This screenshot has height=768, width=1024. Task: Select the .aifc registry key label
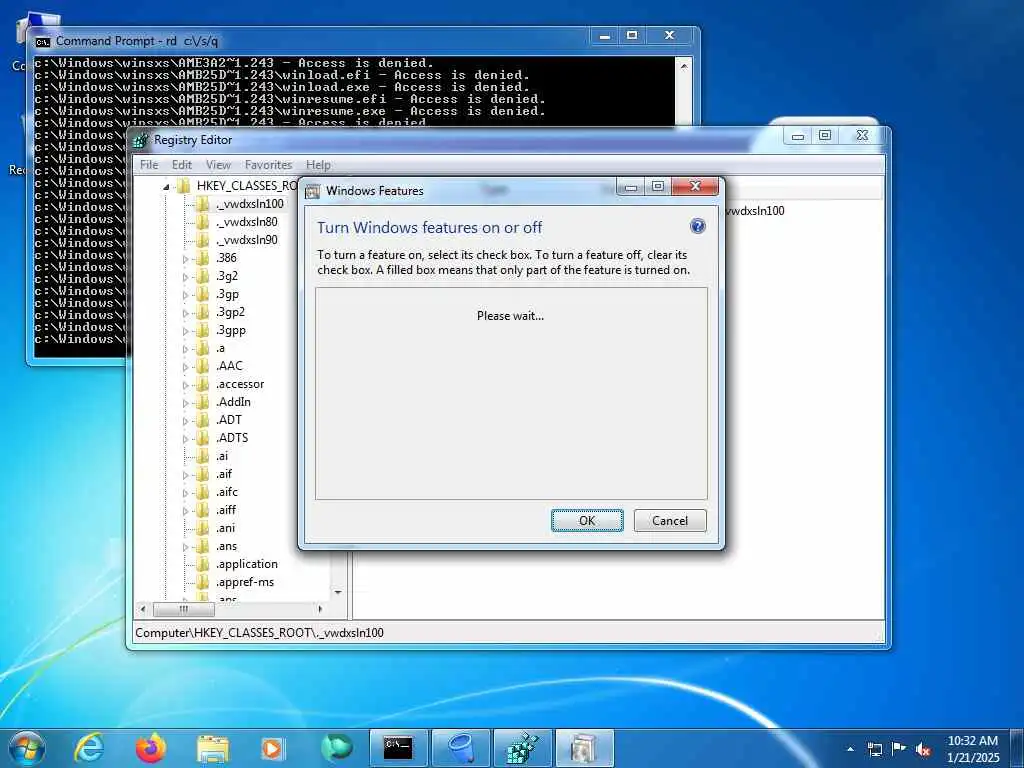pos(227,492)
